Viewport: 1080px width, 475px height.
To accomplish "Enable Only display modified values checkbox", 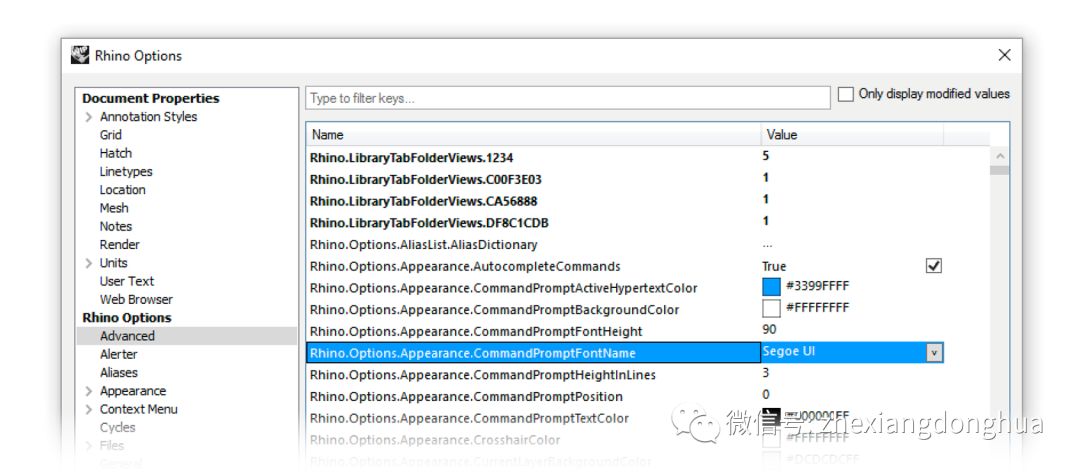I will (x=845, y=94).
